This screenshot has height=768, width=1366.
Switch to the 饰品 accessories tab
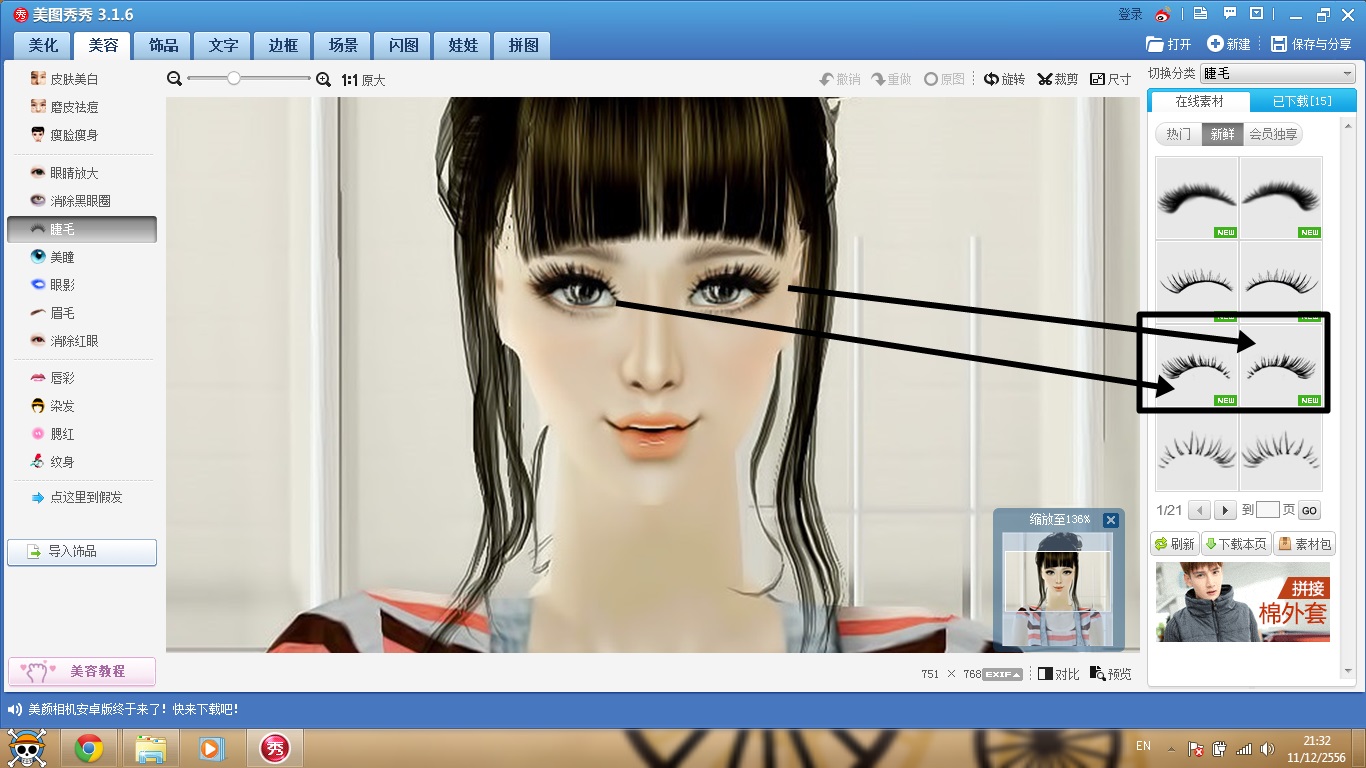(163, 45)
